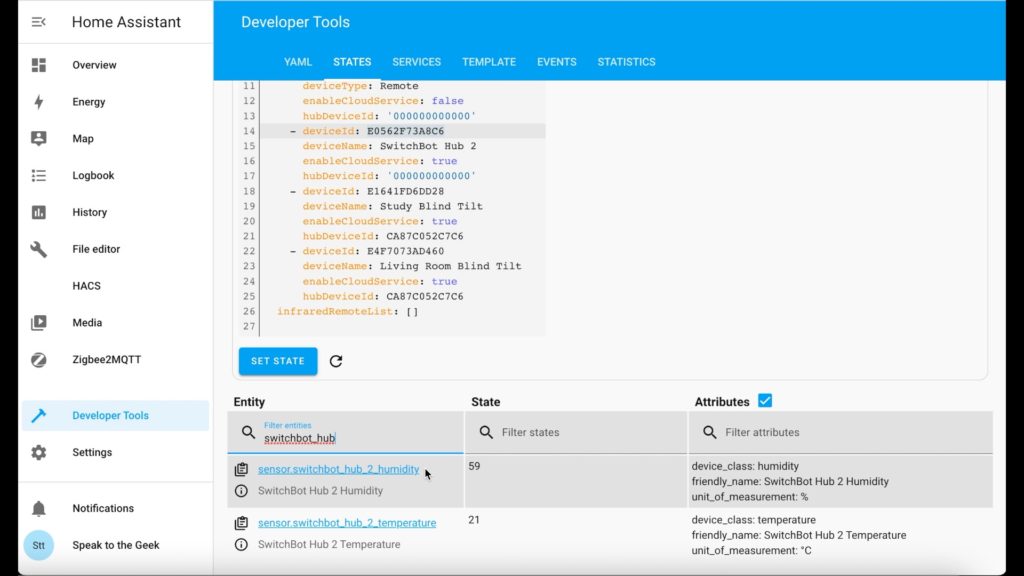Click the humidity state value 59
Image resolution: width=1024 pixels, height=576 pixels.
(474, 466)
